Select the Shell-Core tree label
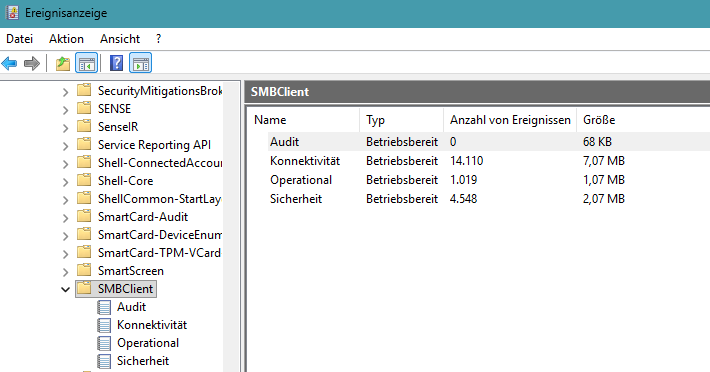The height and width of the screenshot is (372, 710). coord(125,181)
